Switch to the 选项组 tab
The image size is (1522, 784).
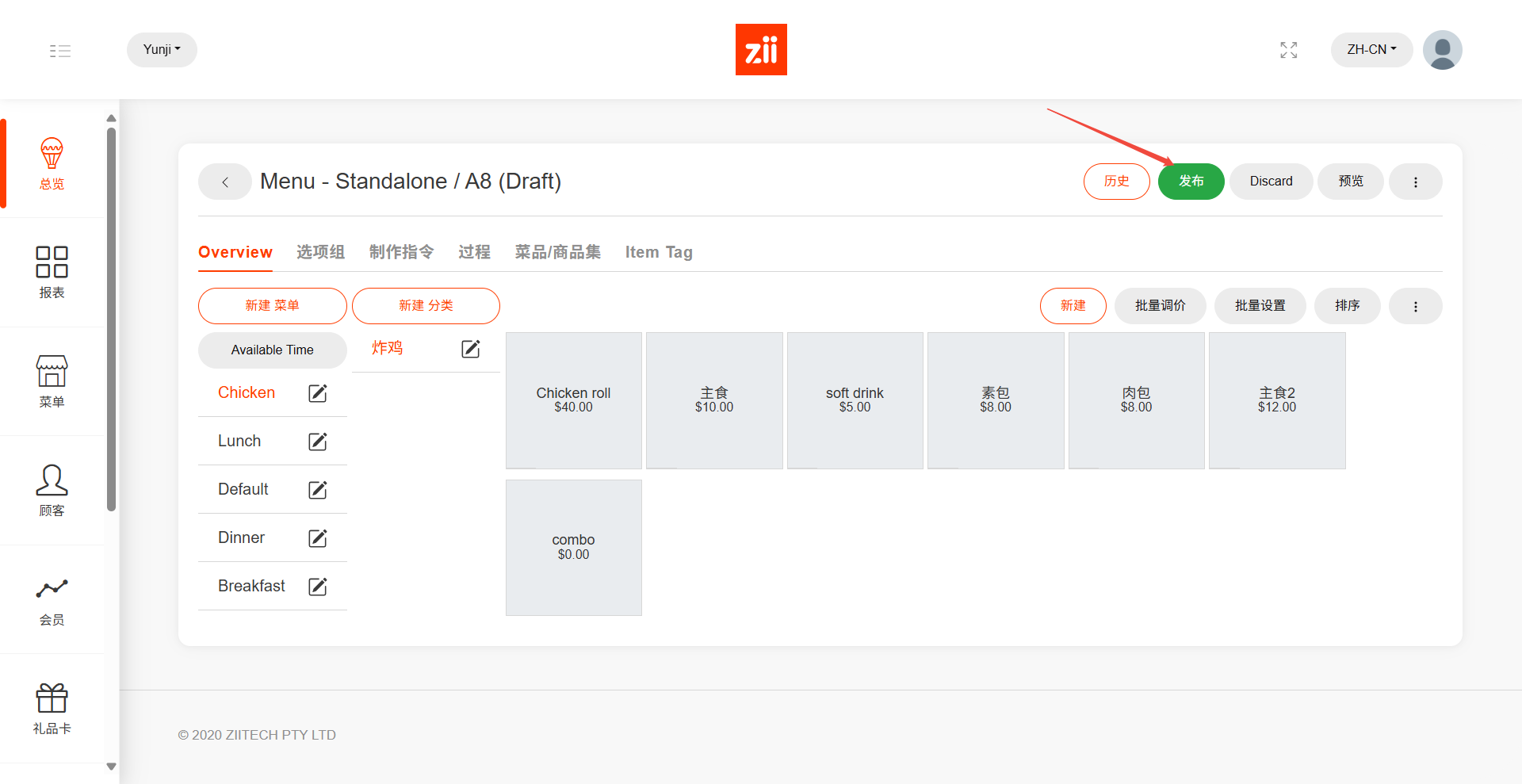click(x=320, y=252)
